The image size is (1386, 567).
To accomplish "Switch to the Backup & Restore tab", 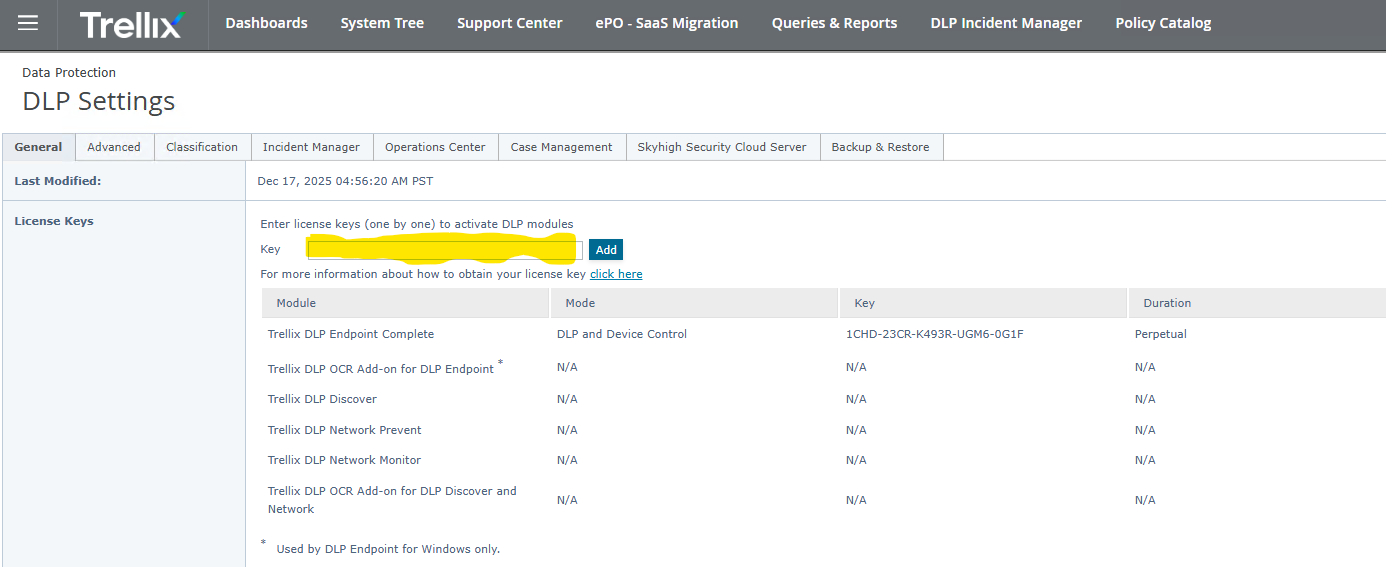I will pyautogui.click(x=880, y=147).
